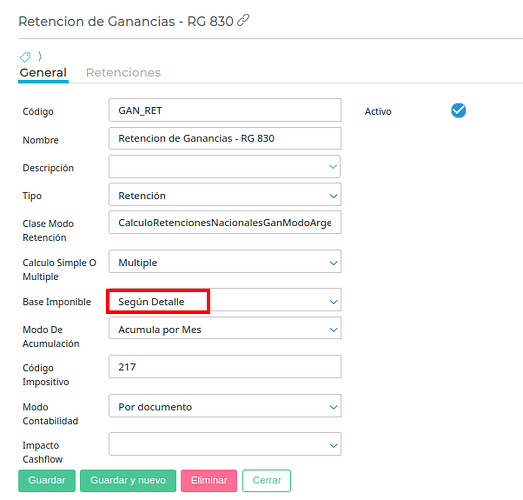The height and width of the screenshot is (500, 523).
Task: Click the Nombre text field
Action: (x=225, y=138)
